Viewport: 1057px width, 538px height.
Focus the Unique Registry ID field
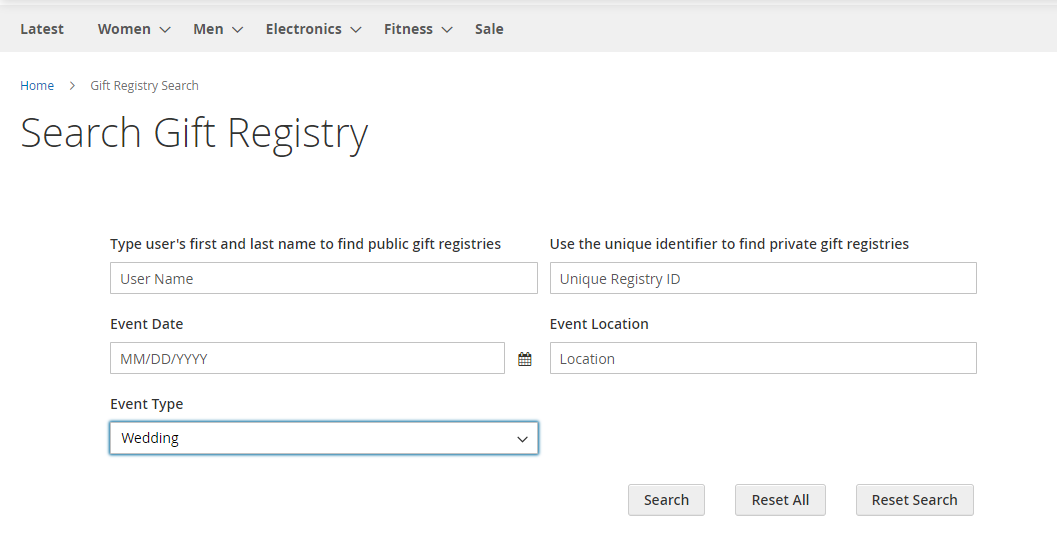pos(763,279)
